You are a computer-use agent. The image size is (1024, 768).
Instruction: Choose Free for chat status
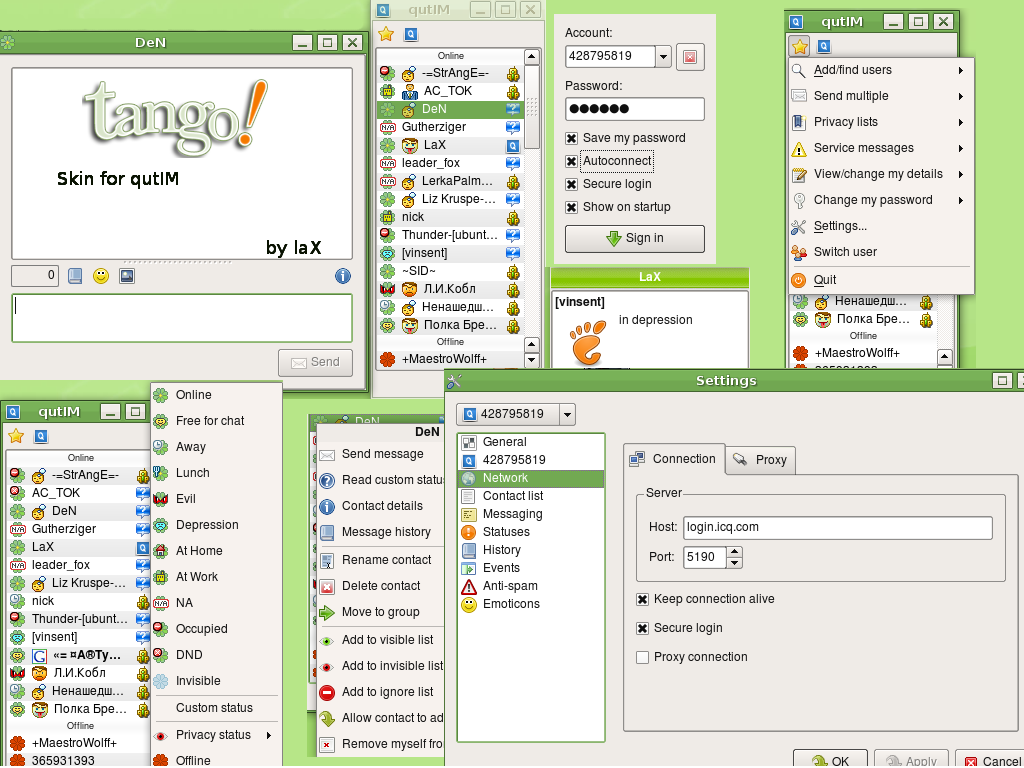(x=210, y=421)
